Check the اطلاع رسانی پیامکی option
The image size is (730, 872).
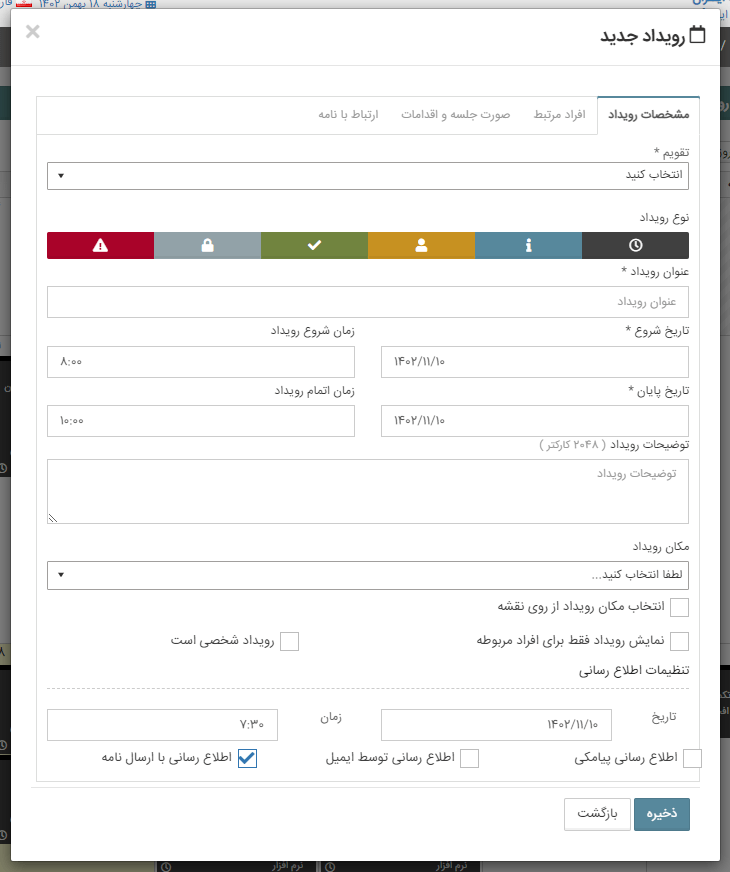click(691, 758)
